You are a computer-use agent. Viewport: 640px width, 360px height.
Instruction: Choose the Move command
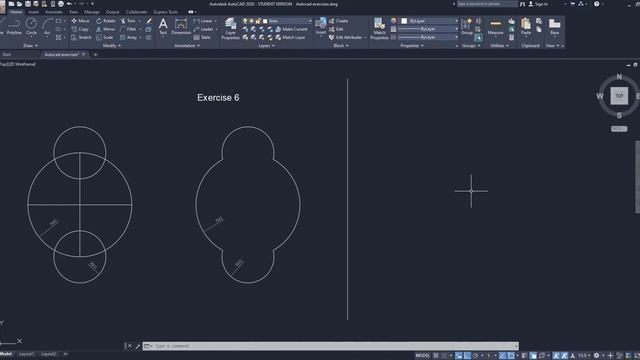coord(80,20)
